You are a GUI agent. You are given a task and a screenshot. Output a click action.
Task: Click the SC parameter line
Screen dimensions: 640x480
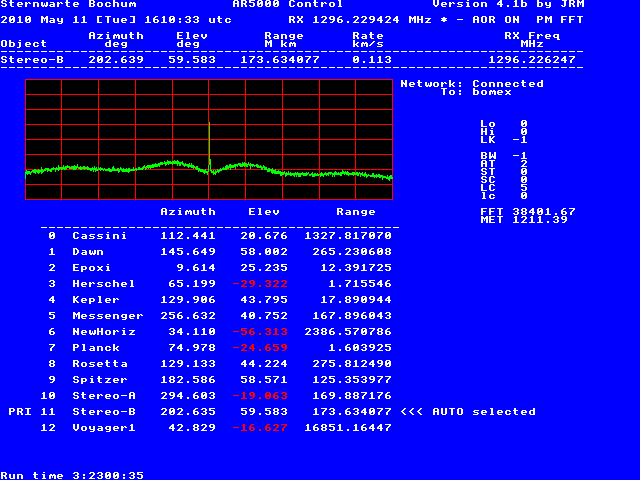[504, 180]
